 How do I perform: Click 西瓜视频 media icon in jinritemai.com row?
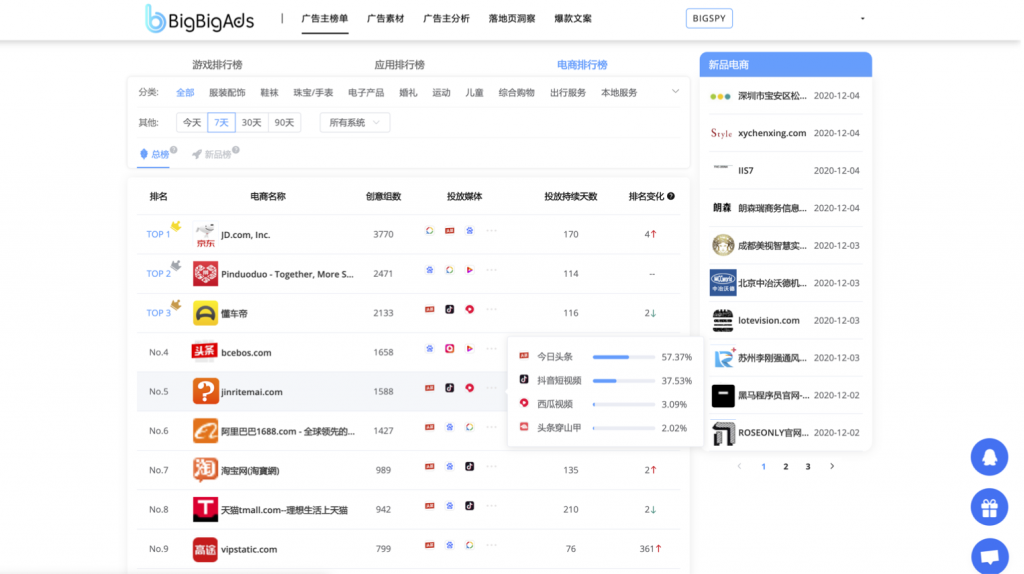pyautogui.click(x=470, y=387)
